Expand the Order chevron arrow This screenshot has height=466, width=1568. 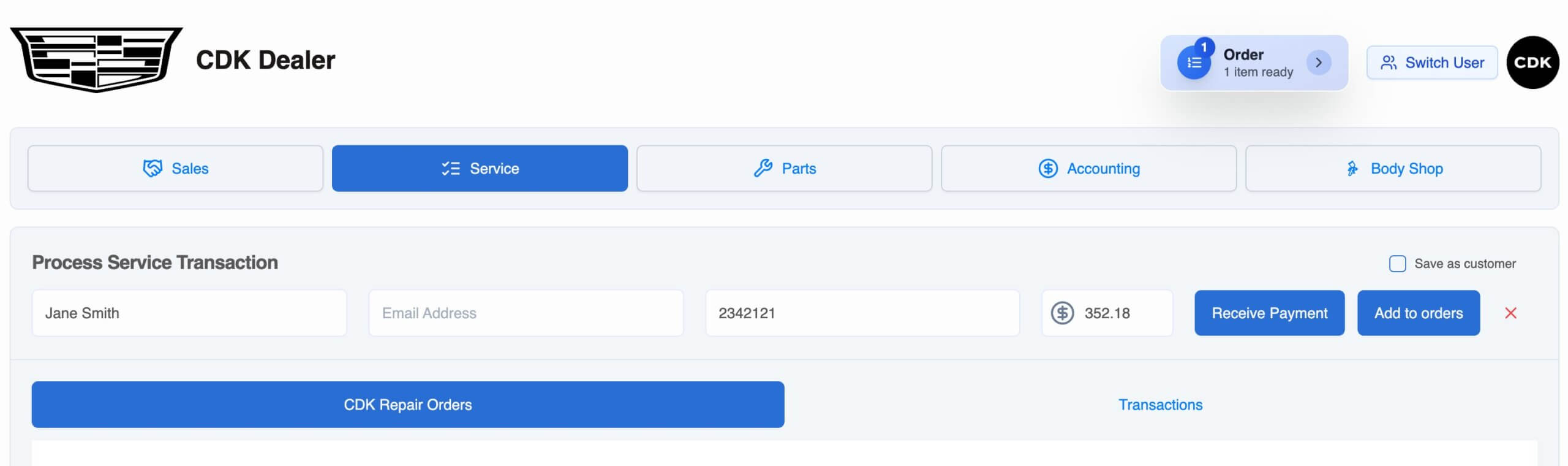(1319, 63)
